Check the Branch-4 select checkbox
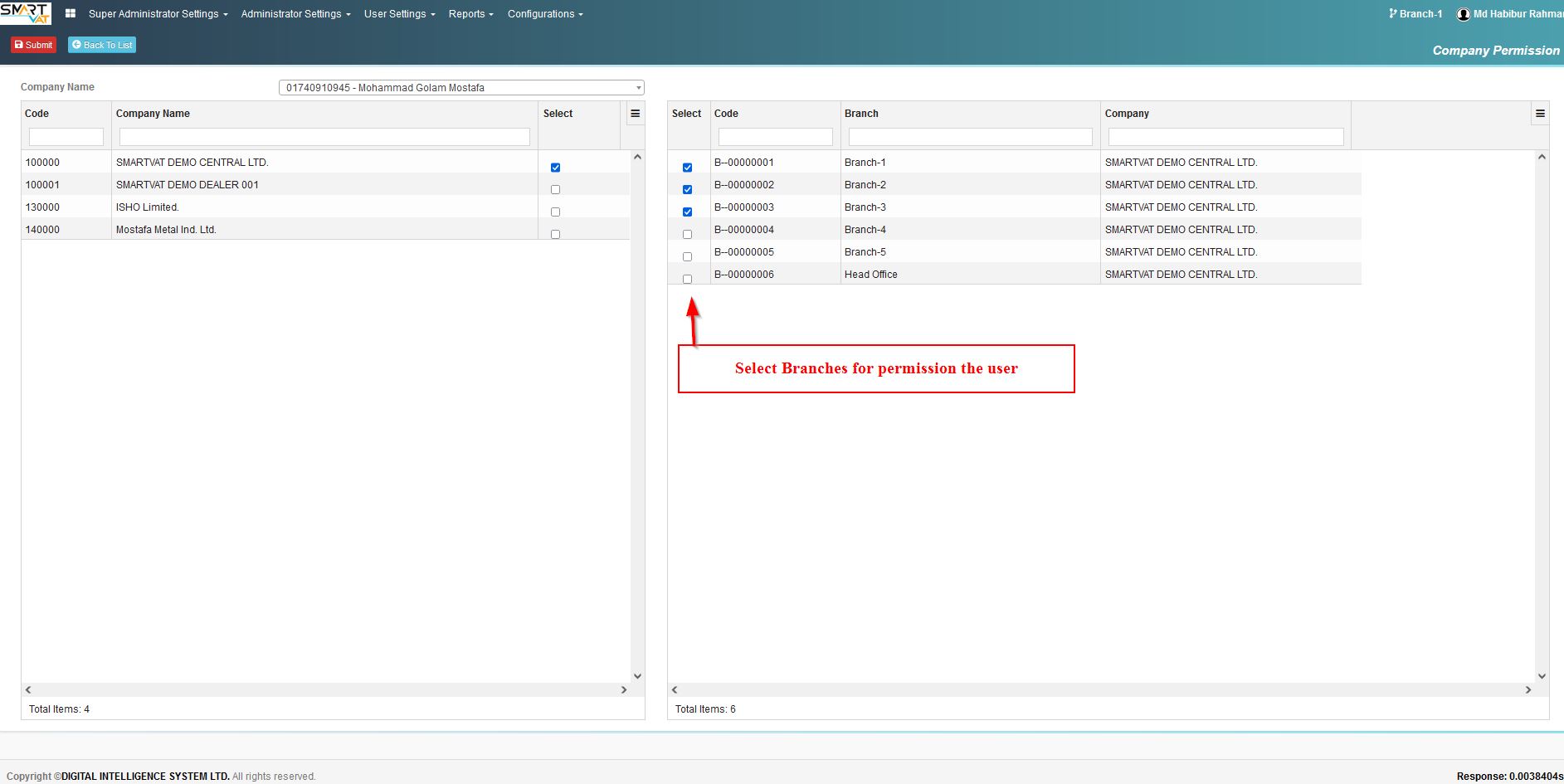 (687, 235)
